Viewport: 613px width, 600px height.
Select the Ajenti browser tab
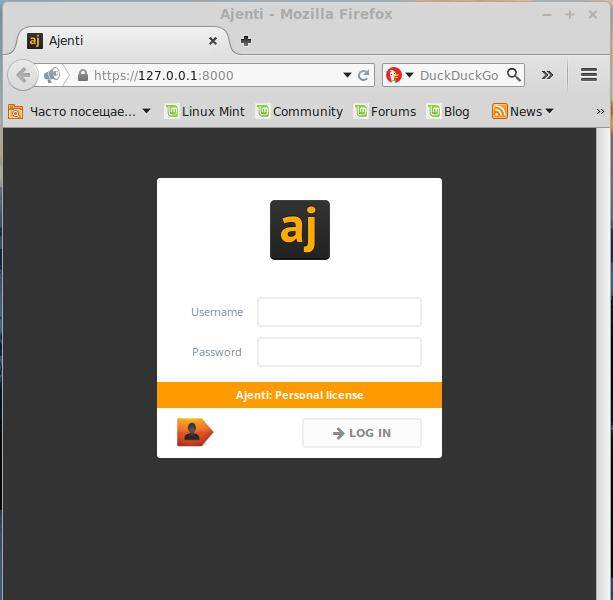tap(122, 41)
